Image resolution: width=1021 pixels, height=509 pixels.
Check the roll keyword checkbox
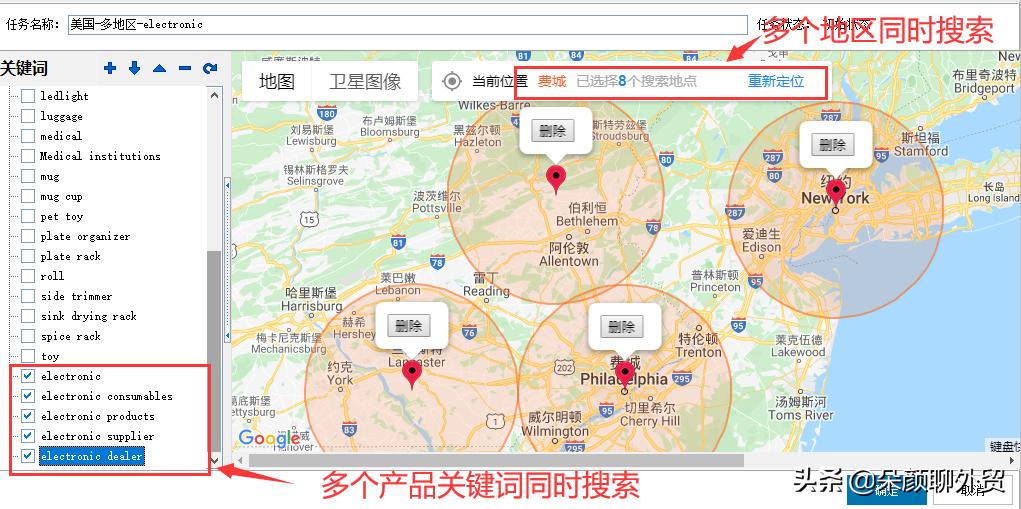coord(28,276)
